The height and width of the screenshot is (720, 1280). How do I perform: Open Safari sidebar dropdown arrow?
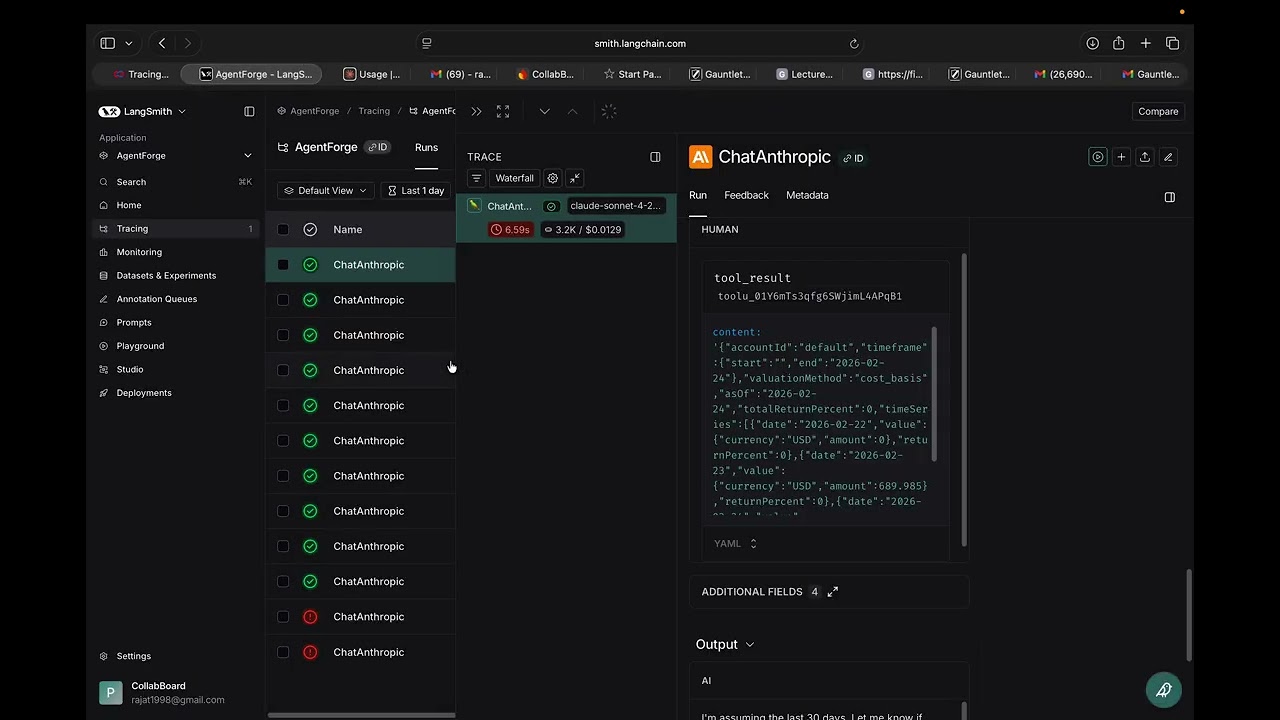[x=128, y=43]
